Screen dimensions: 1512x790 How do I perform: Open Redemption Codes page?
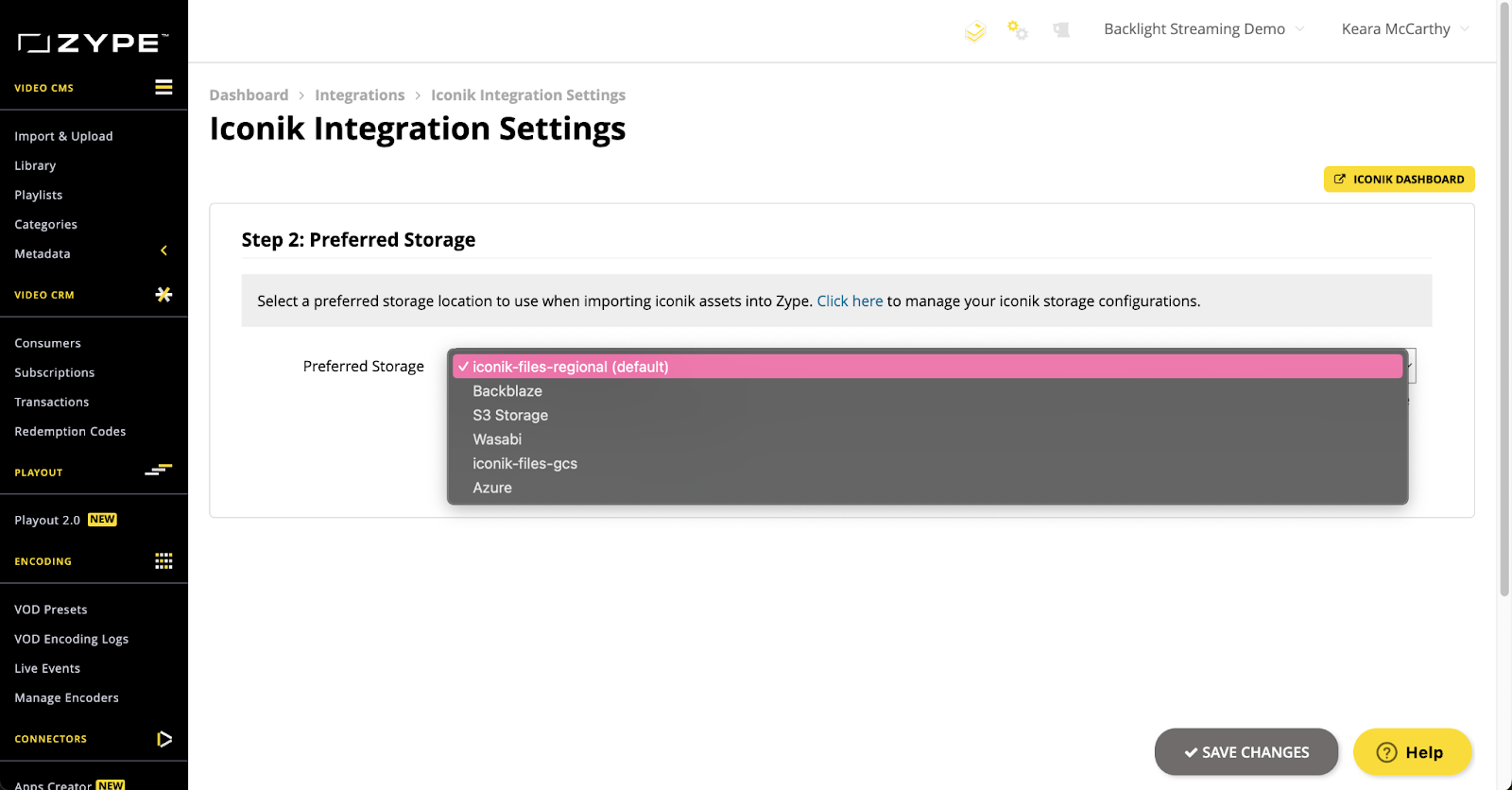(70, 431)
